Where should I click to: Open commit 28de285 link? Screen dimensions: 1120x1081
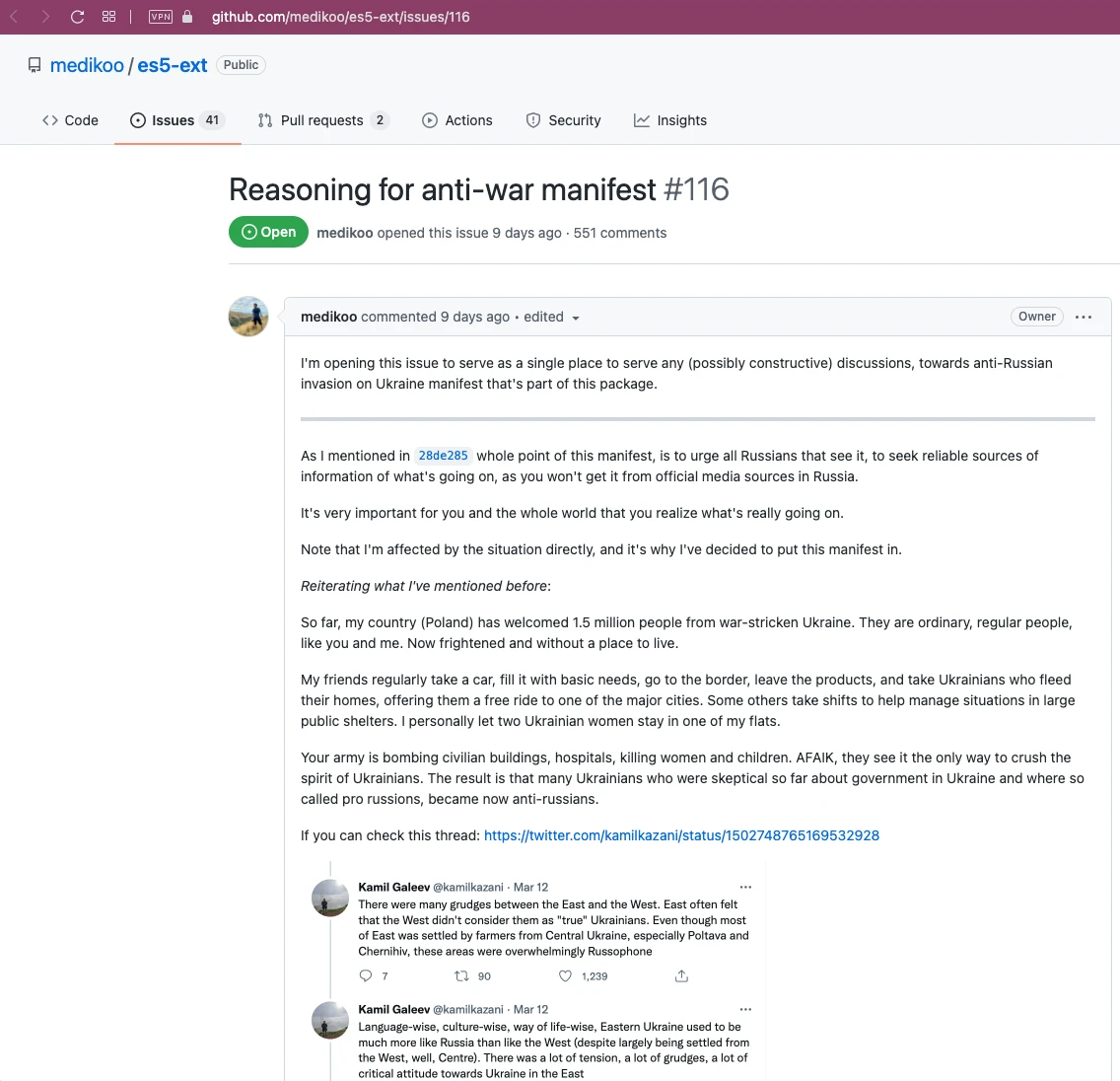(x=443, y=456)
